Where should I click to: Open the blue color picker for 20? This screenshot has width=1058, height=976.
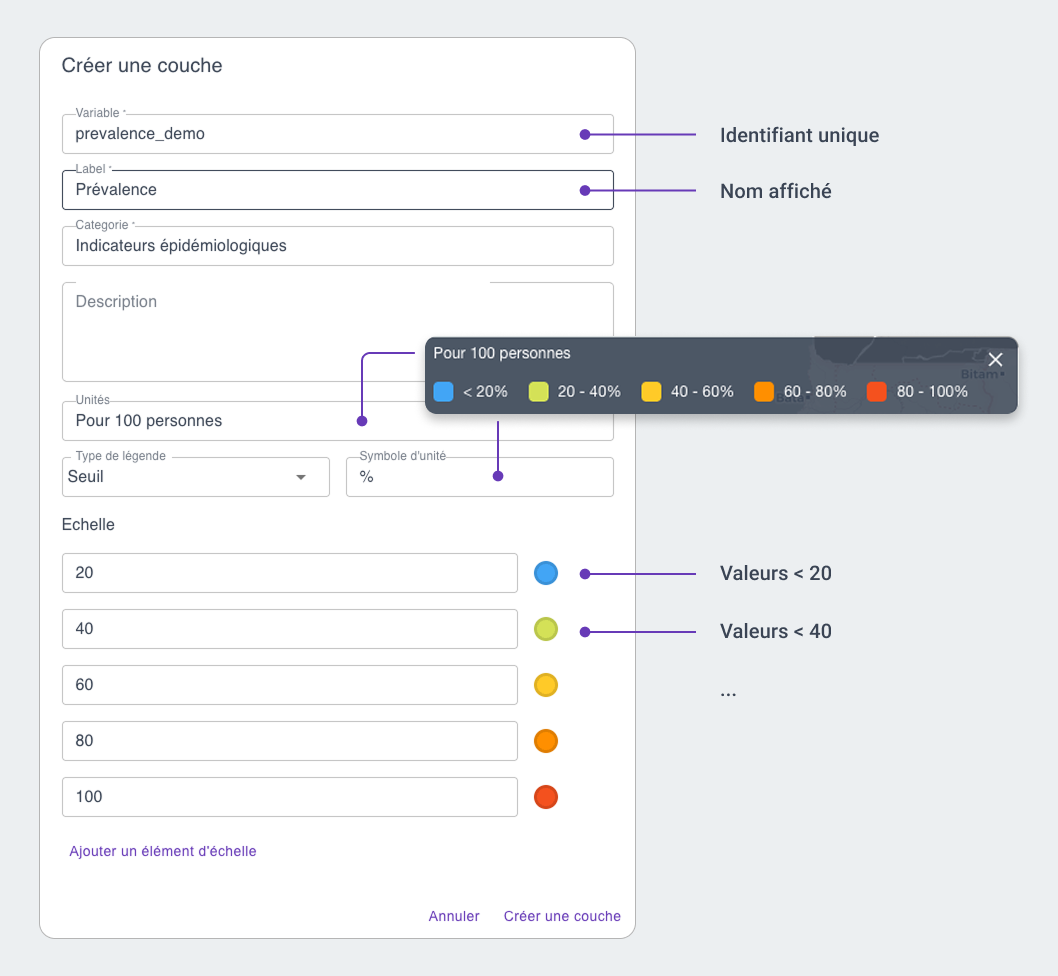546,573
